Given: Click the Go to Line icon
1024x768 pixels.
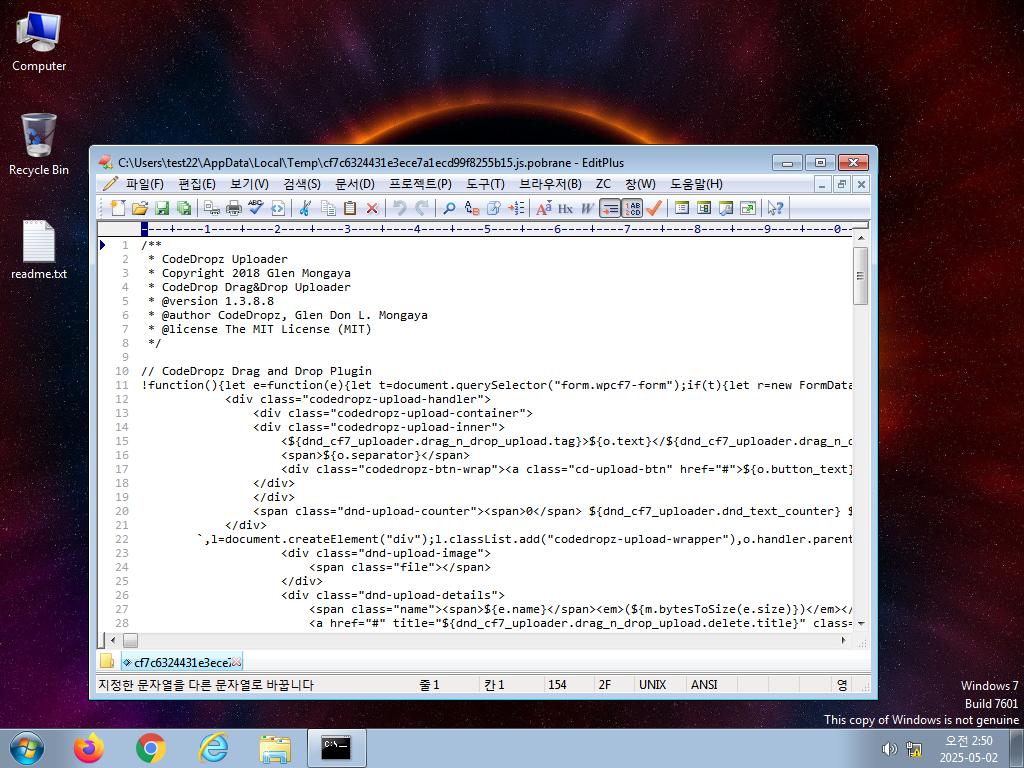Looking at the screenshot, I should click(516, 208).
